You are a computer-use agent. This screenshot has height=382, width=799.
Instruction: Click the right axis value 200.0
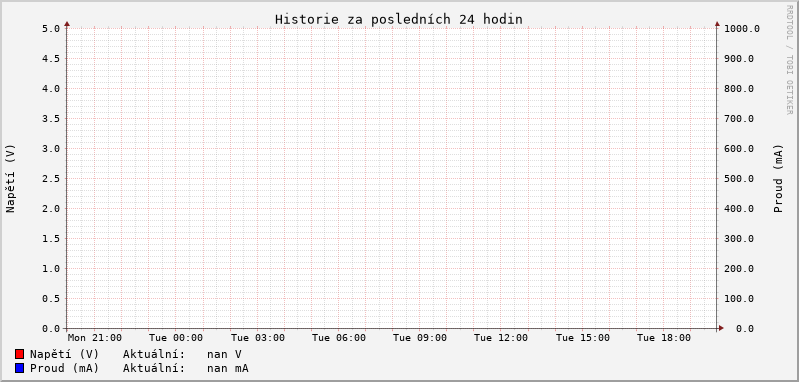pyautogui.click(x=738, y=268)
